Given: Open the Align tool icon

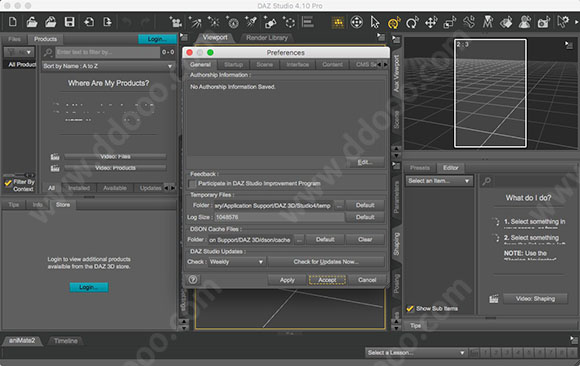Looking at the screenshot, I should pyautogui.click(x=308, y=22).
